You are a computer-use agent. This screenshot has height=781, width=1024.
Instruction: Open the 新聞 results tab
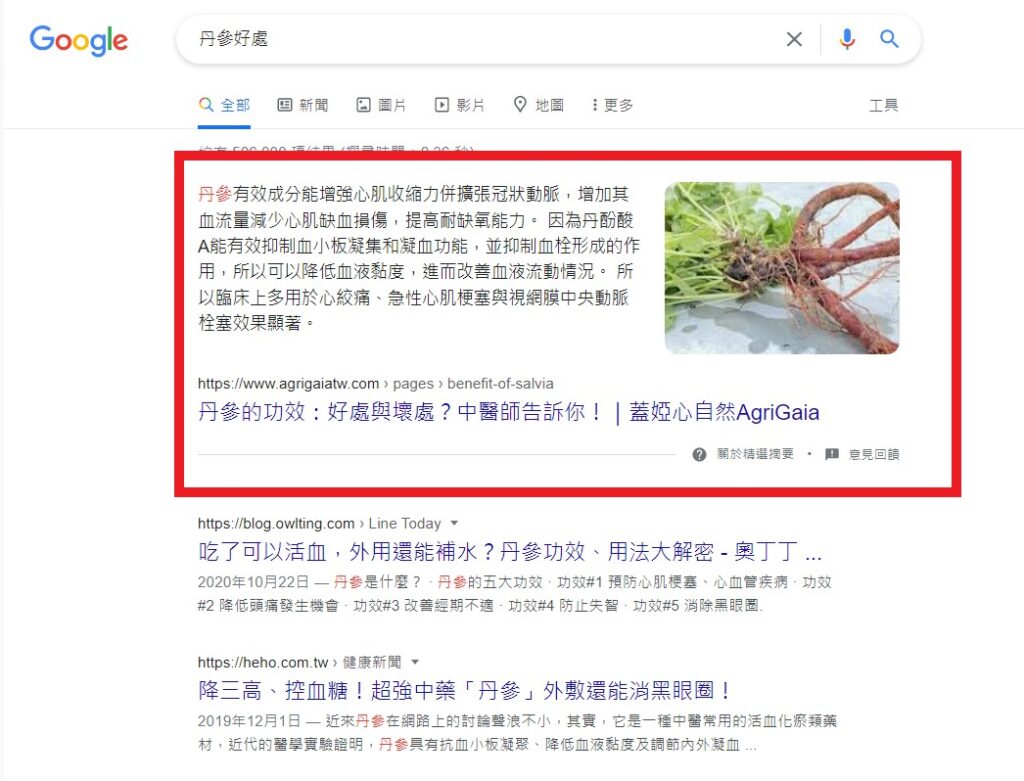(302, 105)
